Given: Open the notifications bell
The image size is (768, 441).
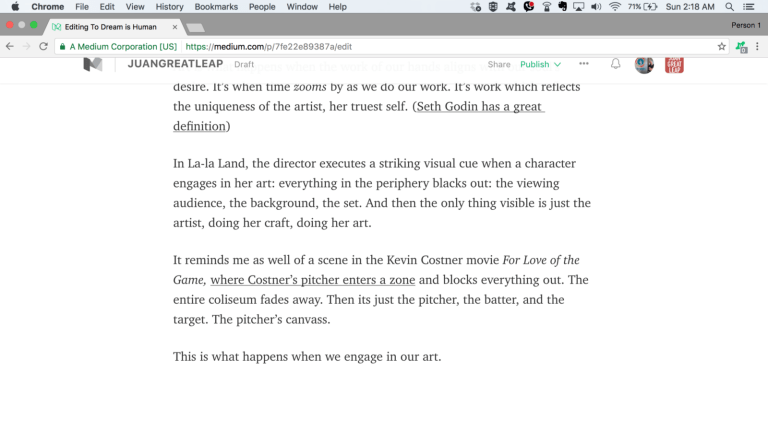Looking at the screenshot, I should (616, 64).
